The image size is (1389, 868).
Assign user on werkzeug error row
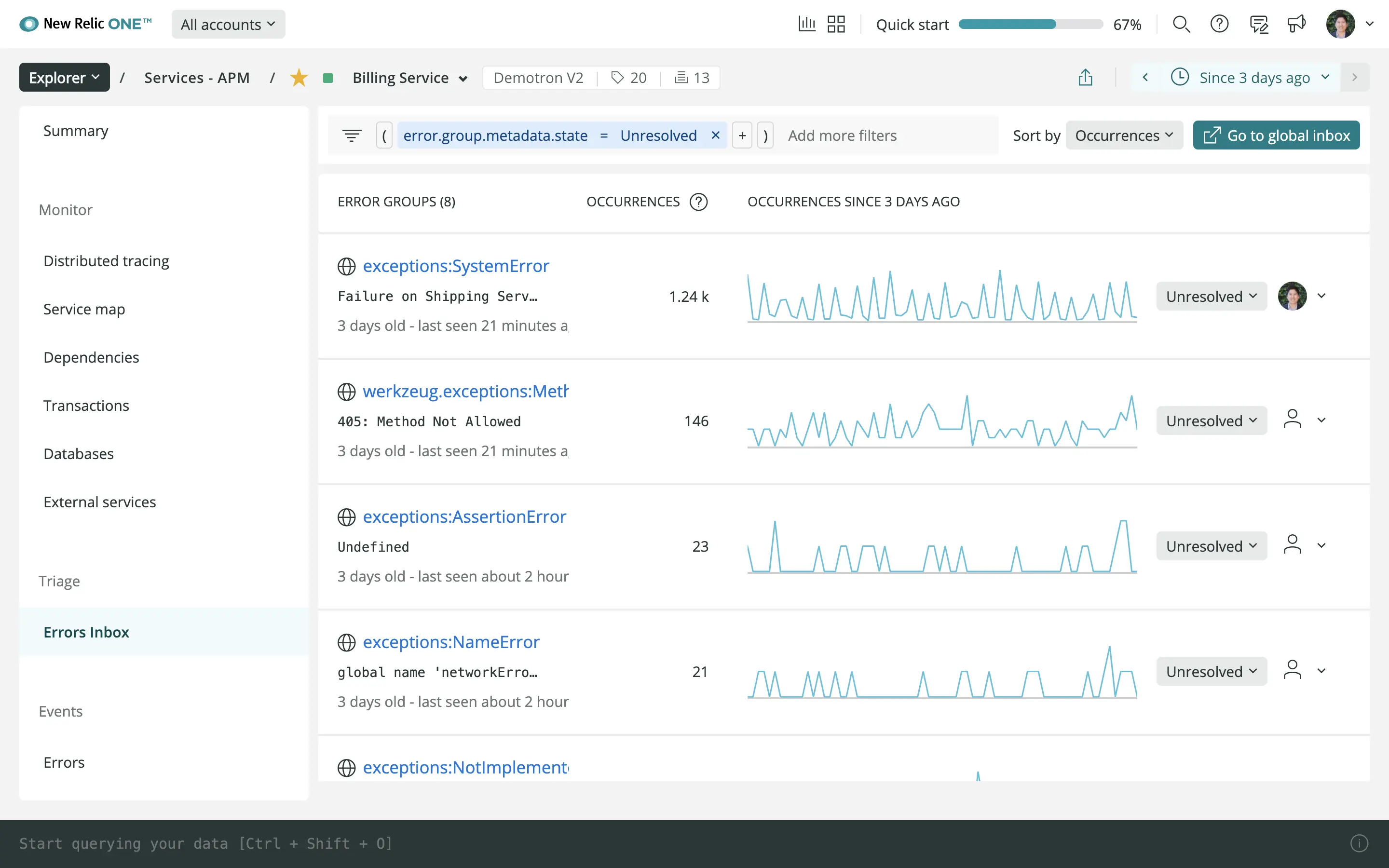(1292, 419)
